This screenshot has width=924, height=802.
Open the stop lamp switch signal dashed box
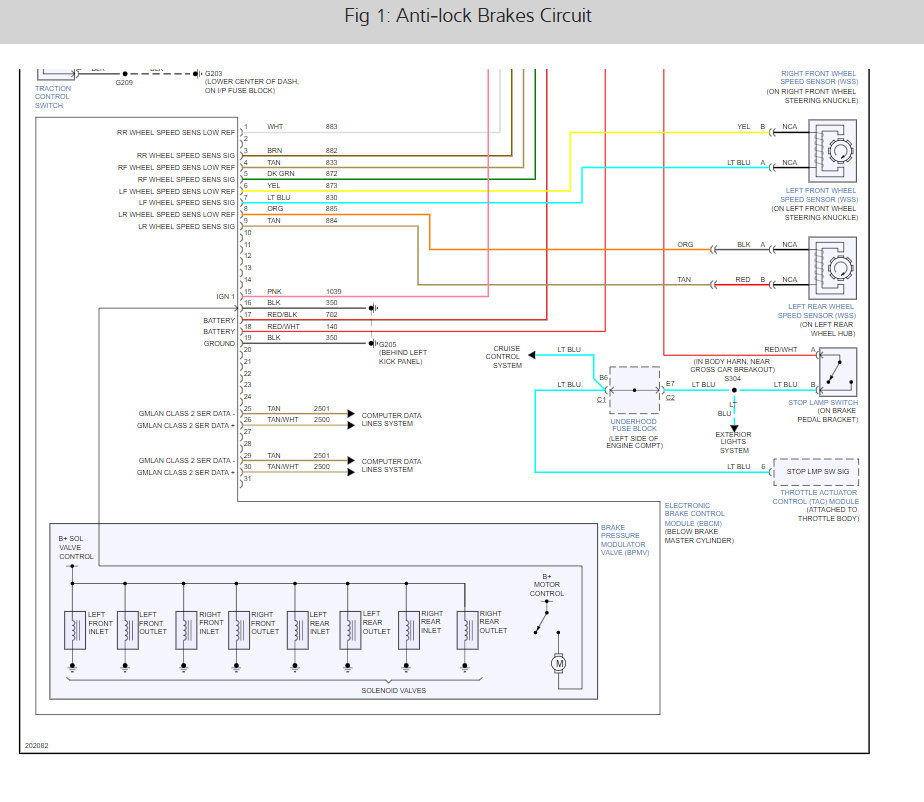[x=816, y=470]
